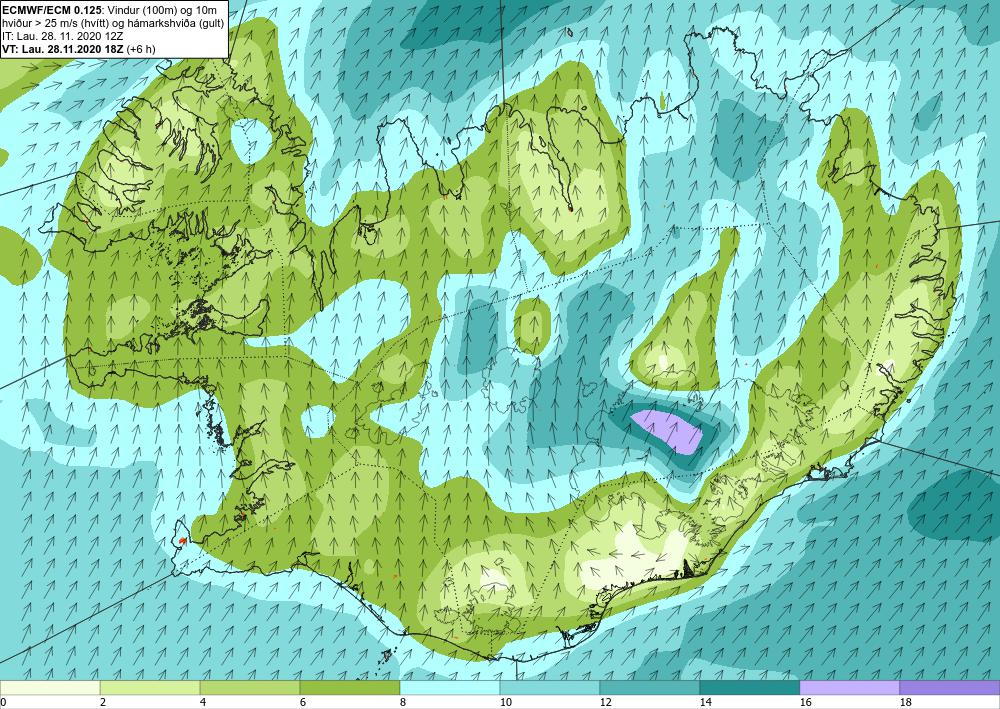Choose the 10–12 m/s light teal legend swatch
This screenshot has width=1000, height=709.
(550, 688)
